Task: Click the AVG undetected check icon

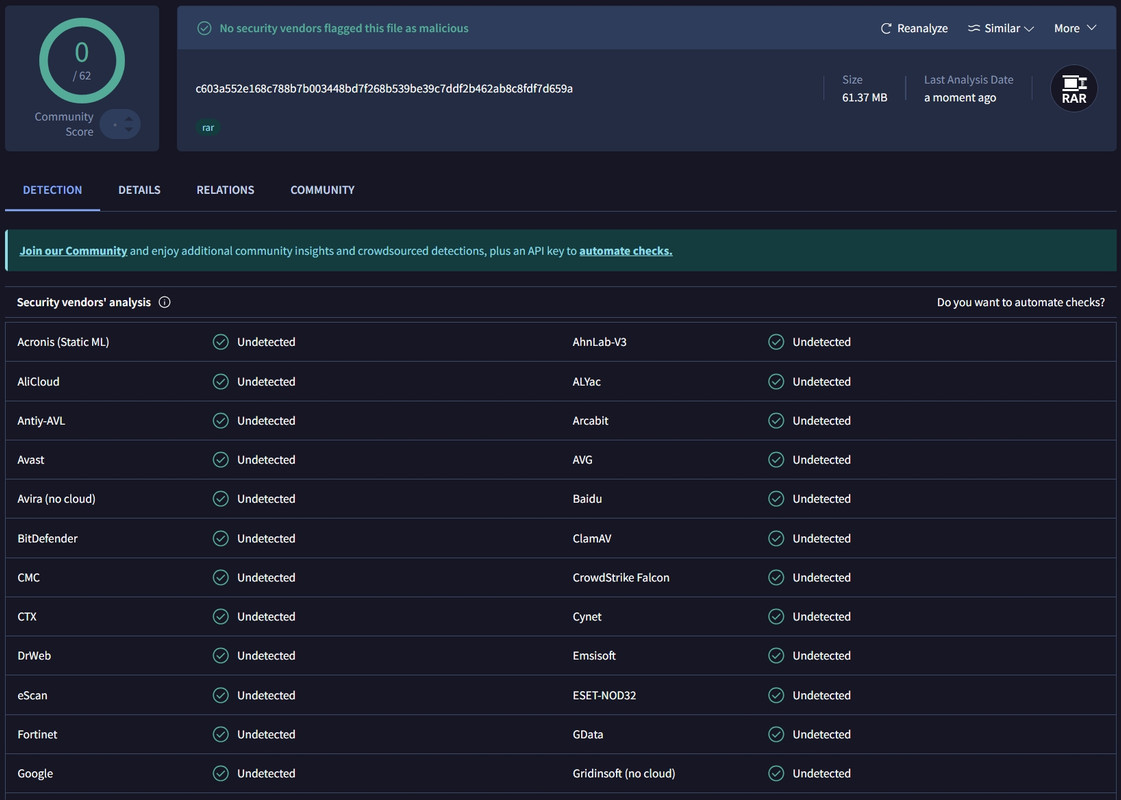Action: (x=776, y=460)
